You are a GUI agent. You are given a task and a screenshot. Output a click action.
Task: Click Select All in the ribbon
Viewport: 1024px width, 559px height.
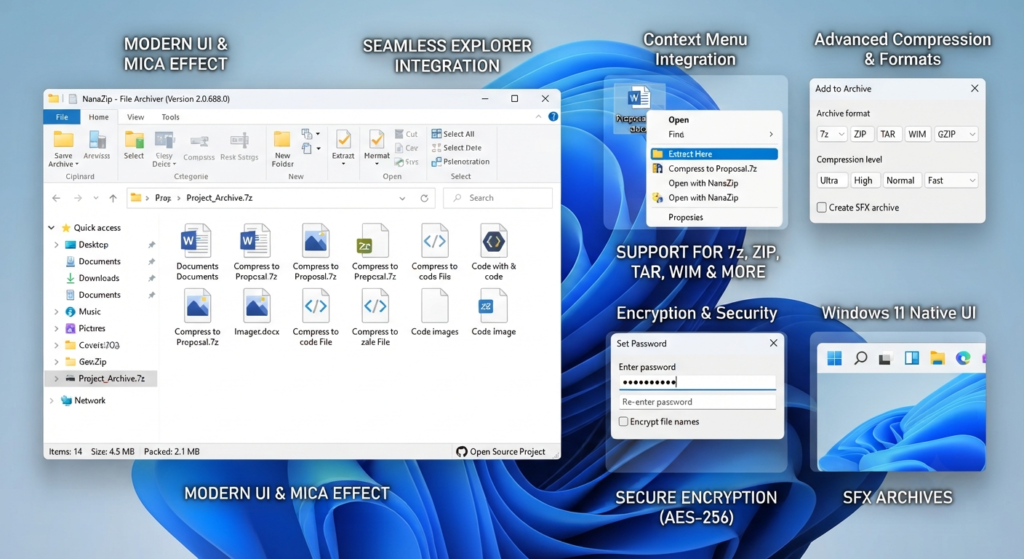coord(453,134)
